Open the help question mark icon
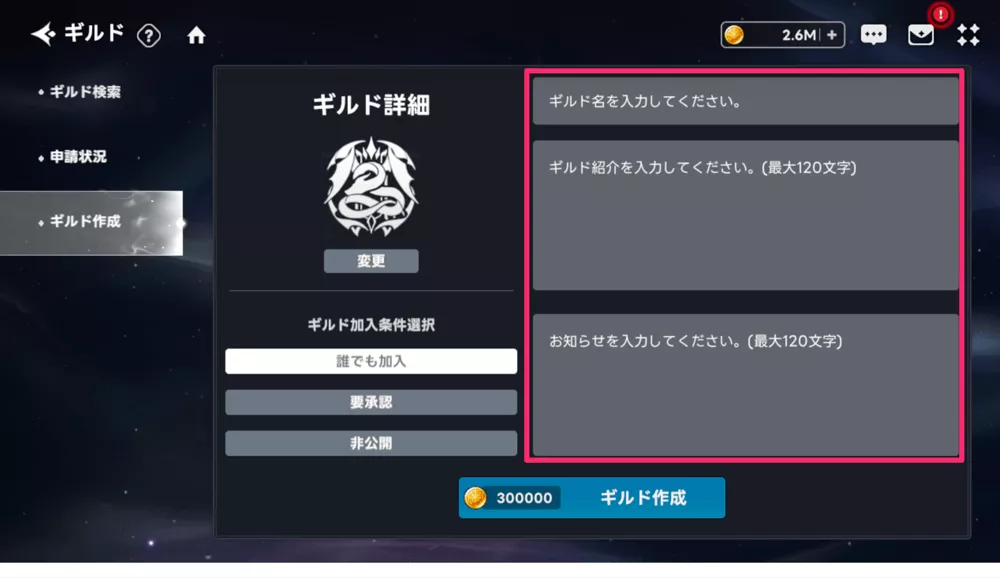 pos(149,35)
